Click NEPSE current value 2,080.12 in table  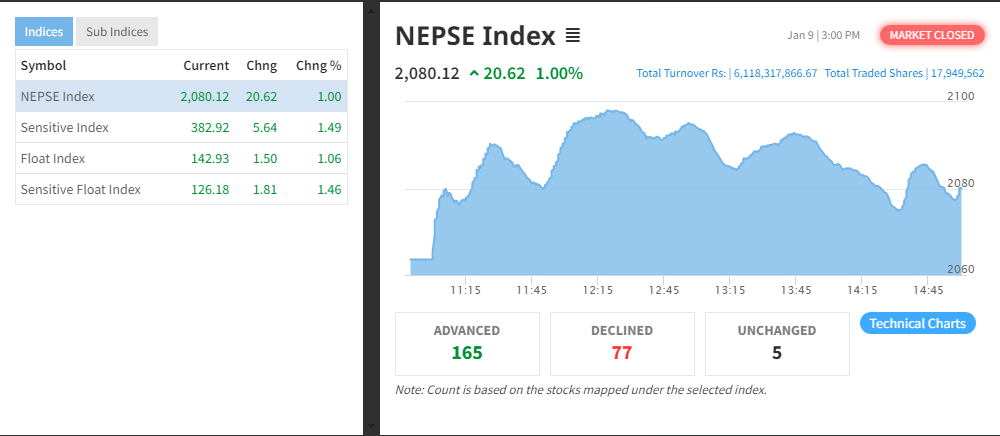pyautogui.click(x=204, y=97)
